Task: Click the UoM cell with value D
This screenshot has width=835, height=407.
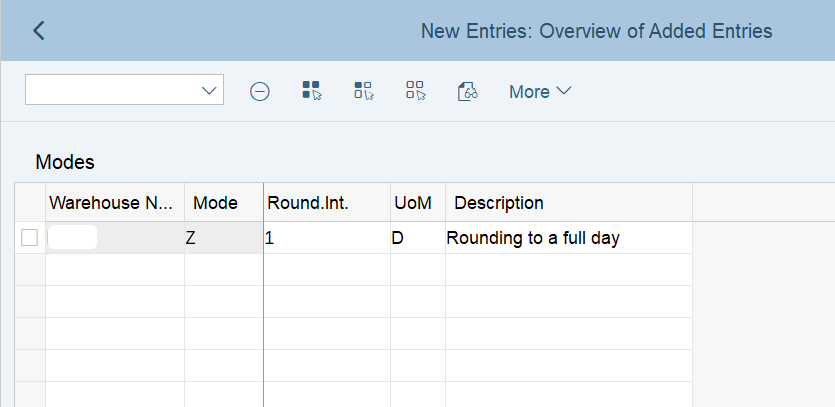Action: pos(418,238)
